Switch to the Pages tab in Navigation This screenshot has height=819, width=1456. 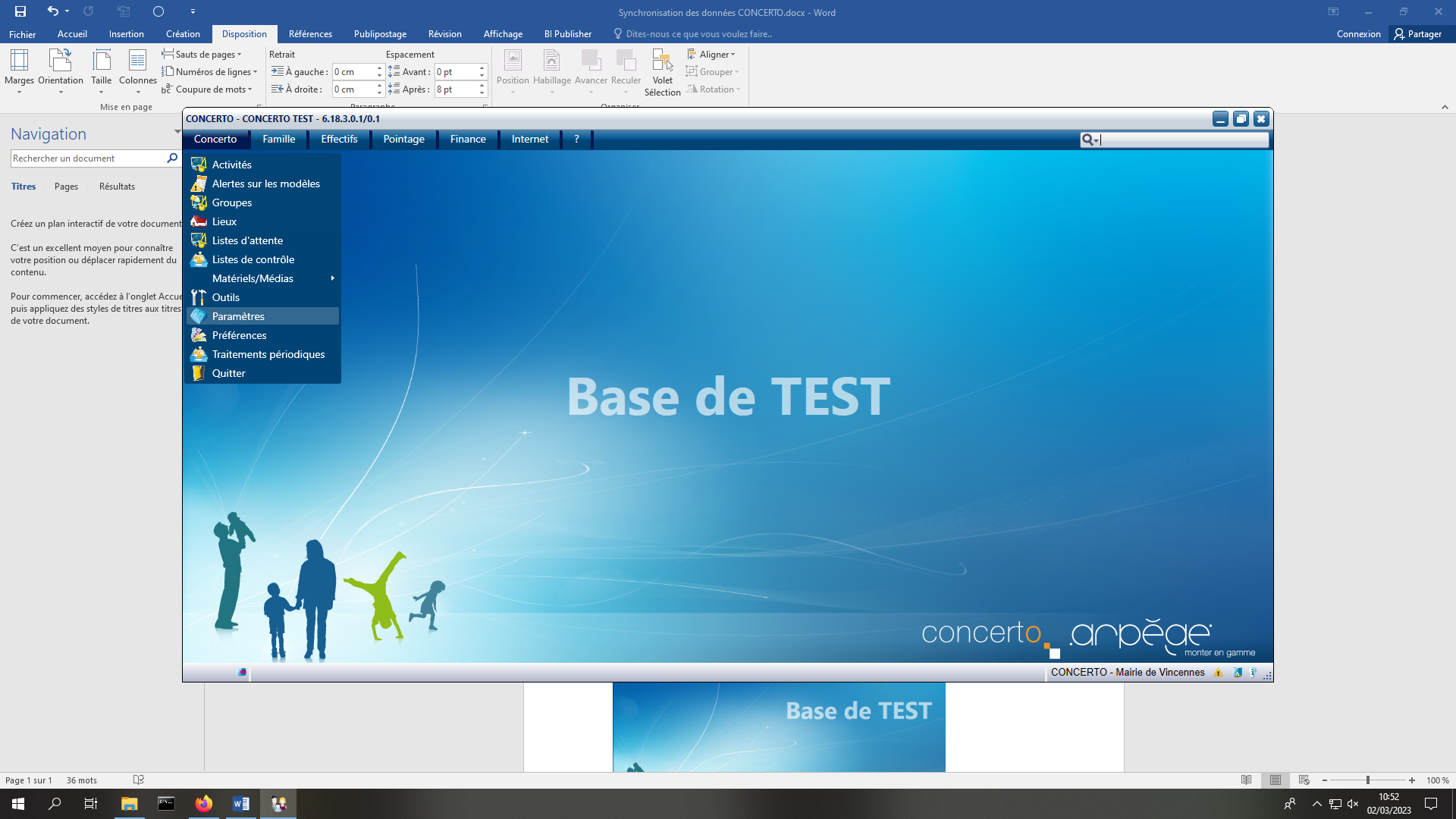click(66, 187)
